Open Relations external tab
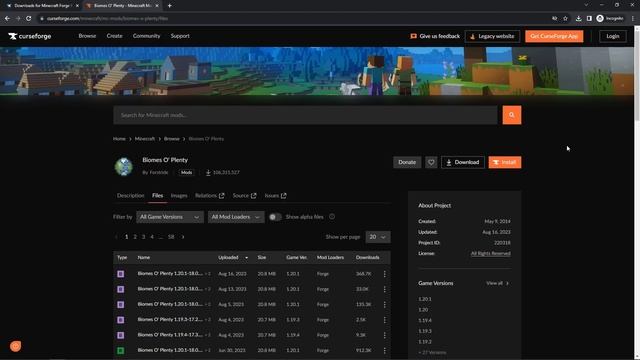 click(x=209, y=196)
